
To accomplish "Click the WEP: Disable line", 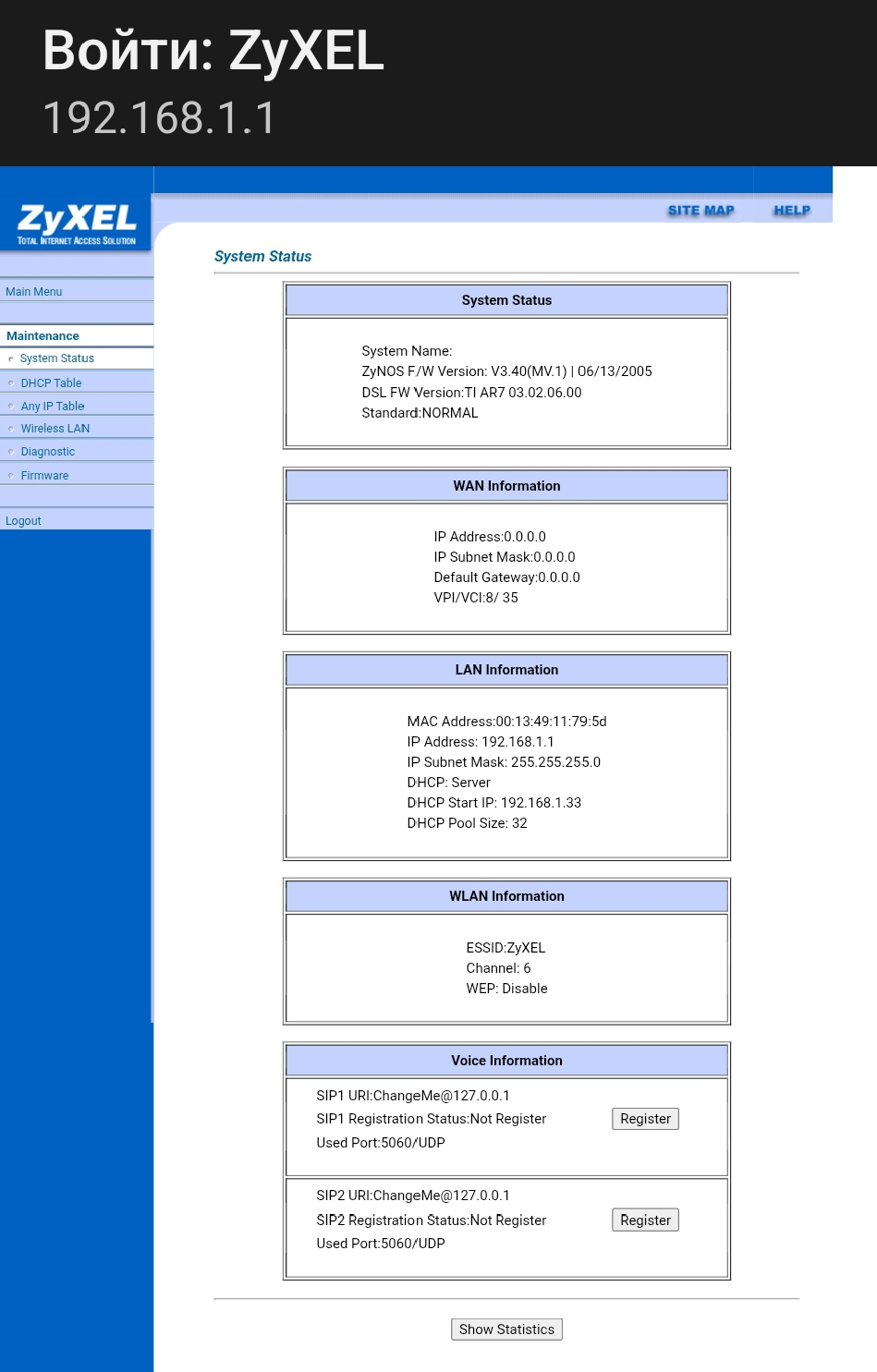I will click(x=506, y=989).
